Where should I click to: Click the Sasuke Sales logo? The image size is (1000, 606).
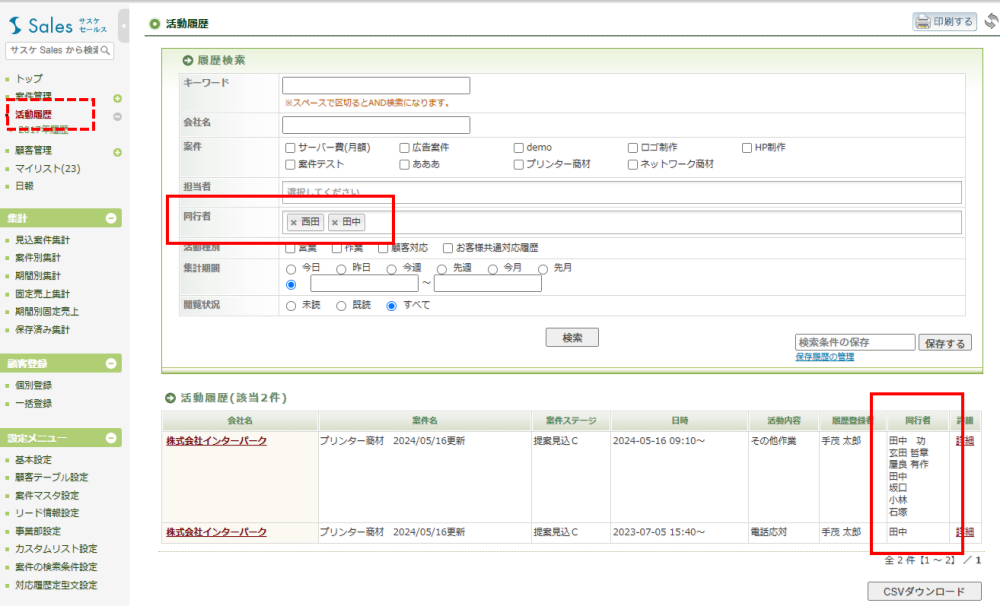[x=55, y=26]
